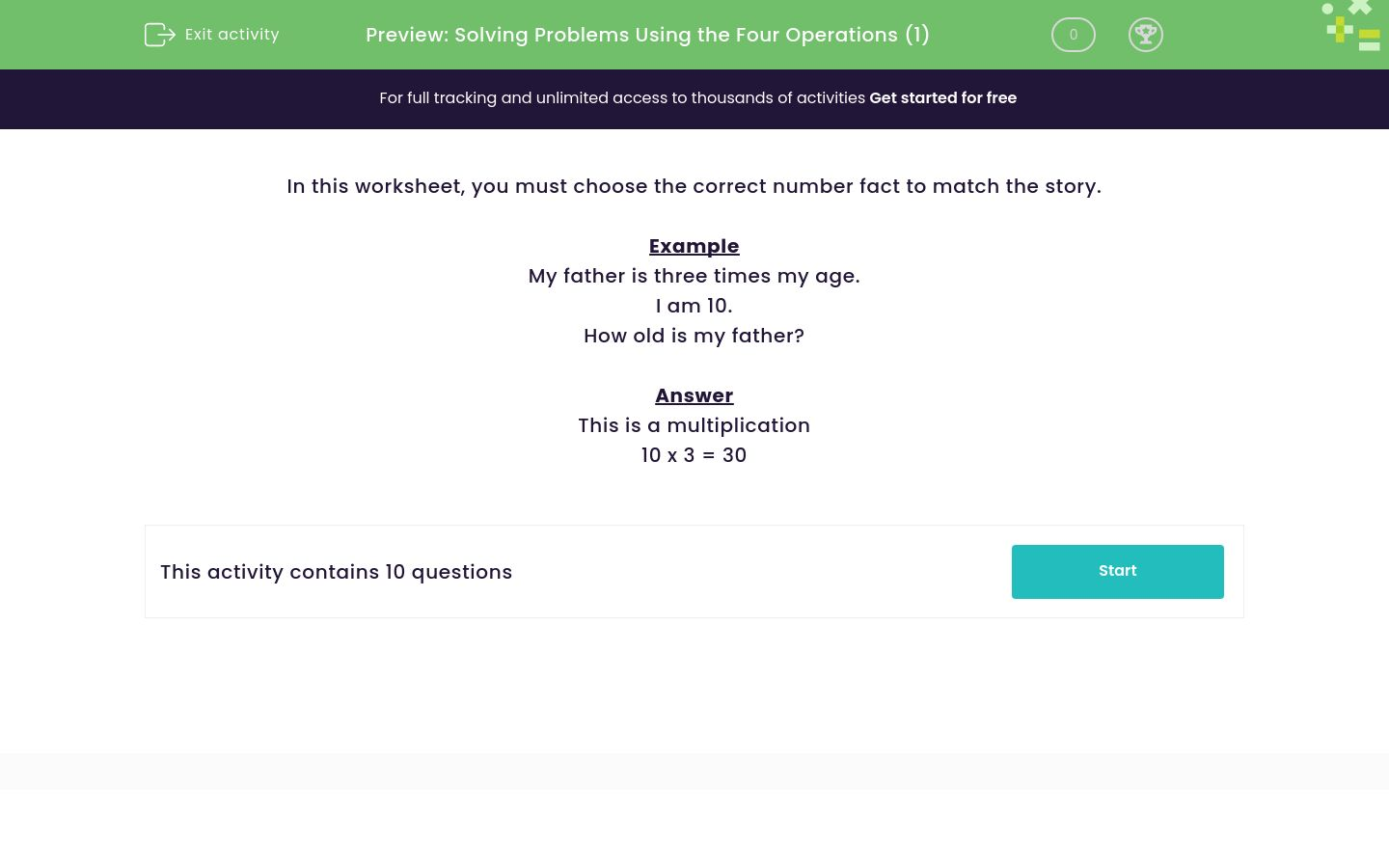Select the trophy icon beside the score
This screenshot has height=868, width=1389.
coord(1146,35)
